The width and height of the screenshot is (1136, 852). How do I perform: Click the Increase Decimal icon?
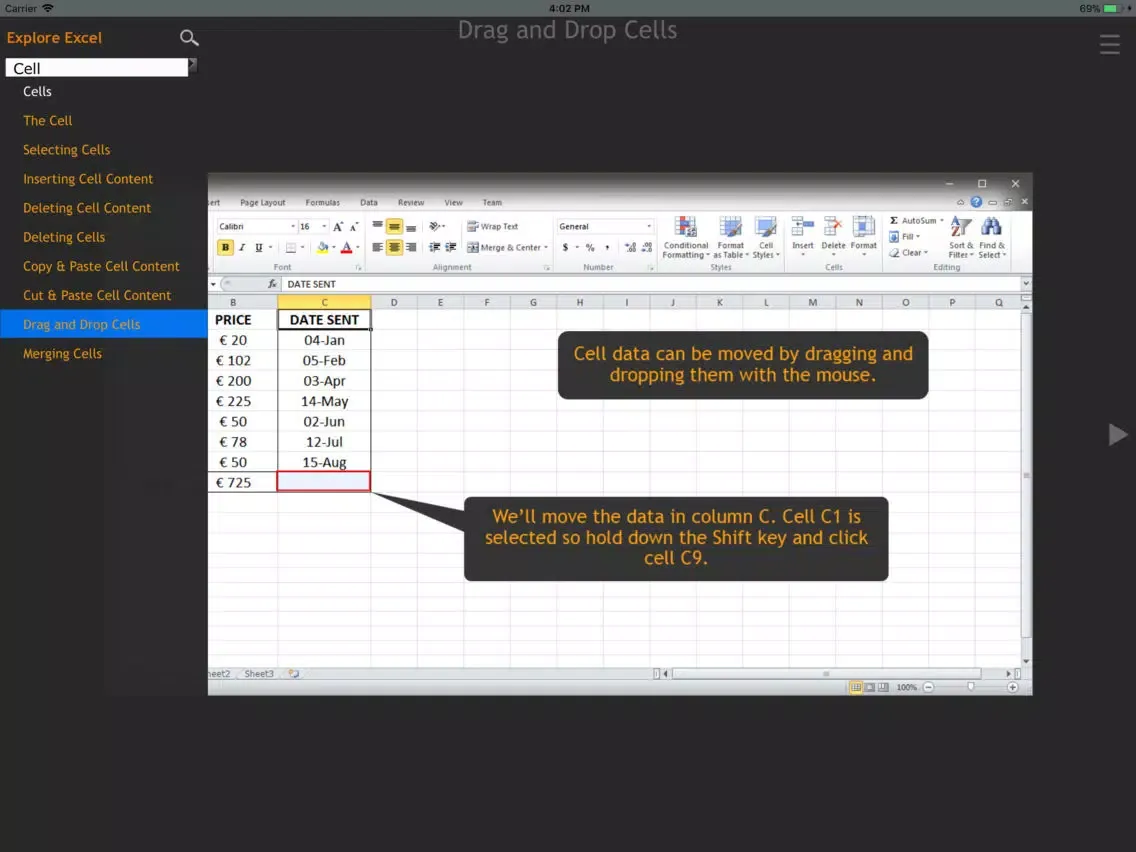point(630,247)
